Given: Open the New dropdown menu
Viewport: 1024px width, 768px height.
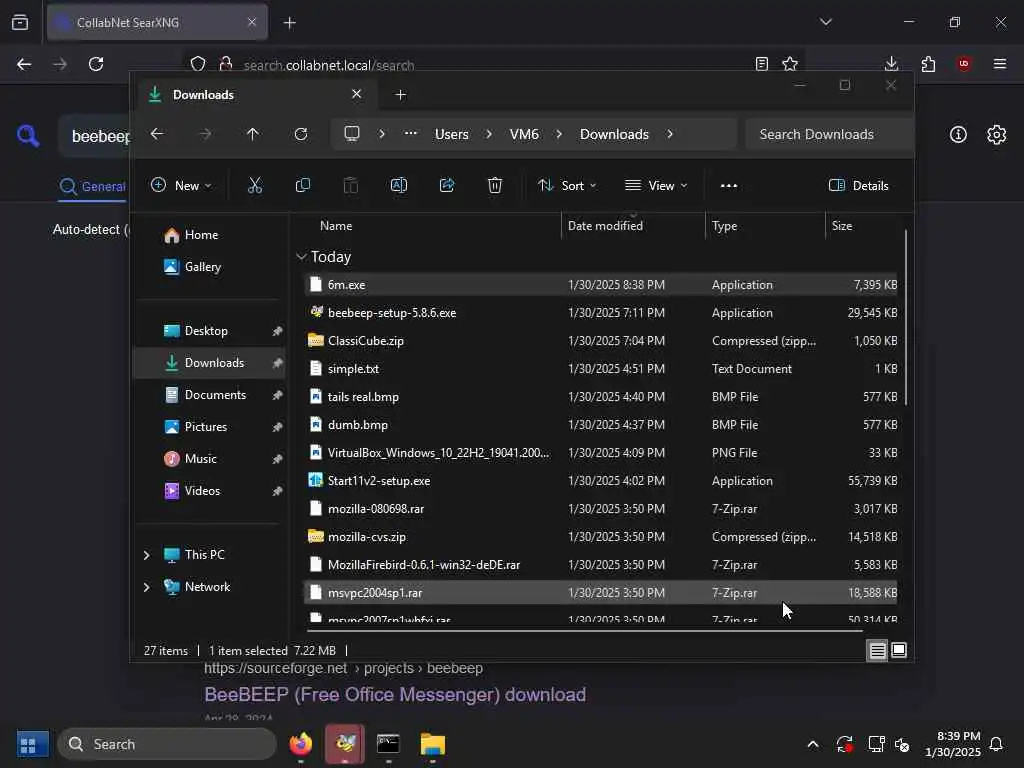Looking at the screenshot, I should coord(181,185).
